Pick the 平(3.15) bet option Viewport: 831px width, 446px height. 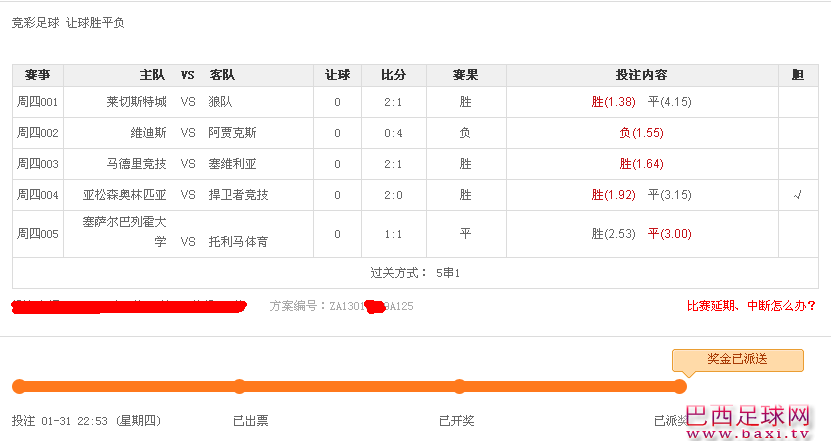pos(669,195)
